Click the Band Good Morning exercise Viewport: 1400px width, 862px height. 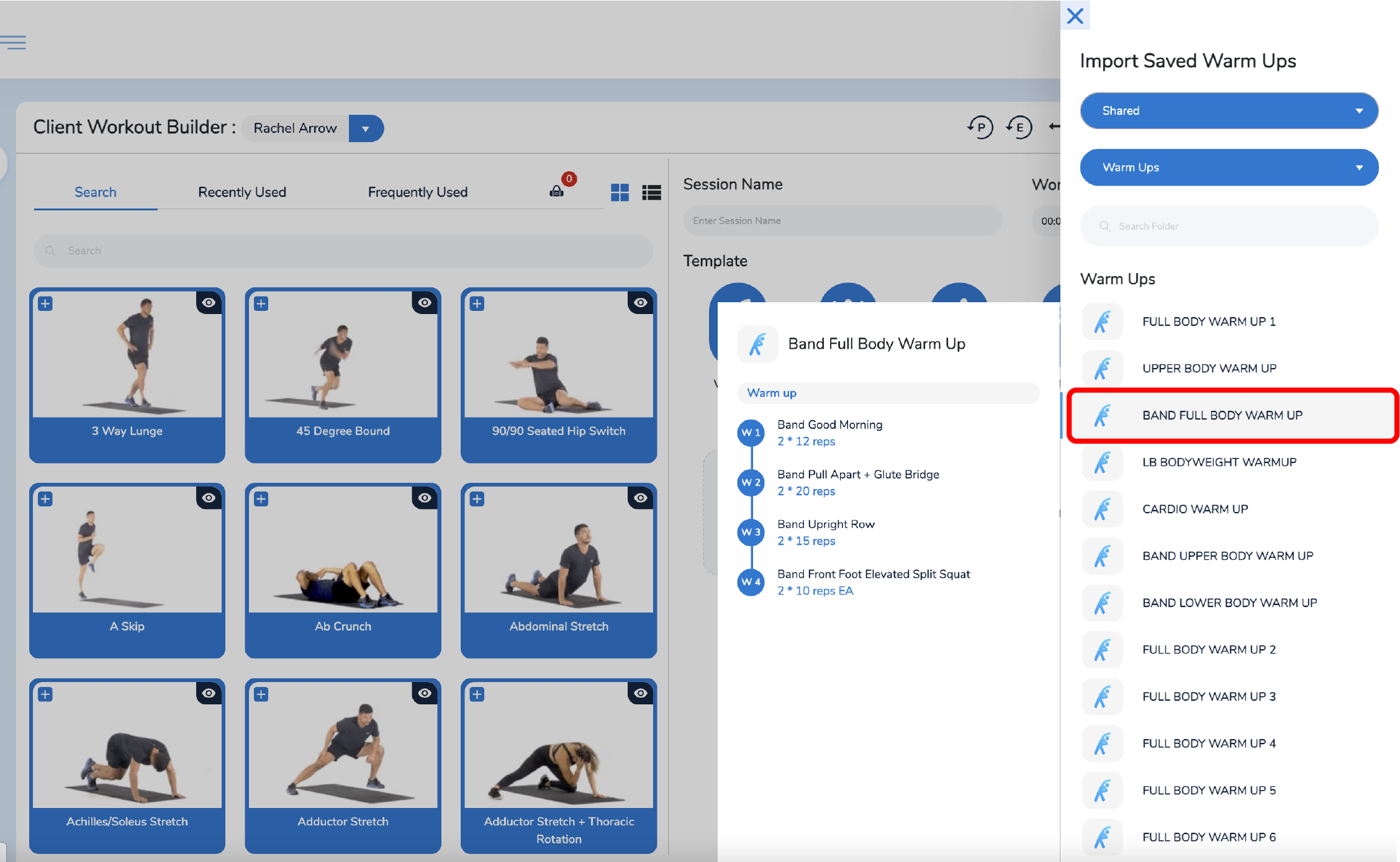click(829, 424)
